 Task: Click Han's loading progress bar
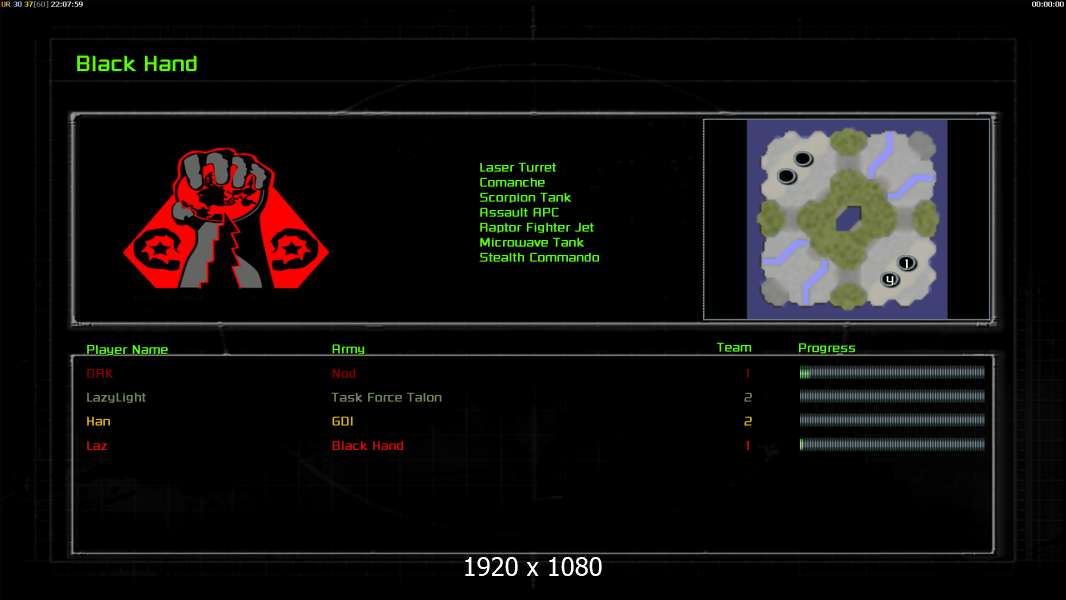tap(892, 421)
